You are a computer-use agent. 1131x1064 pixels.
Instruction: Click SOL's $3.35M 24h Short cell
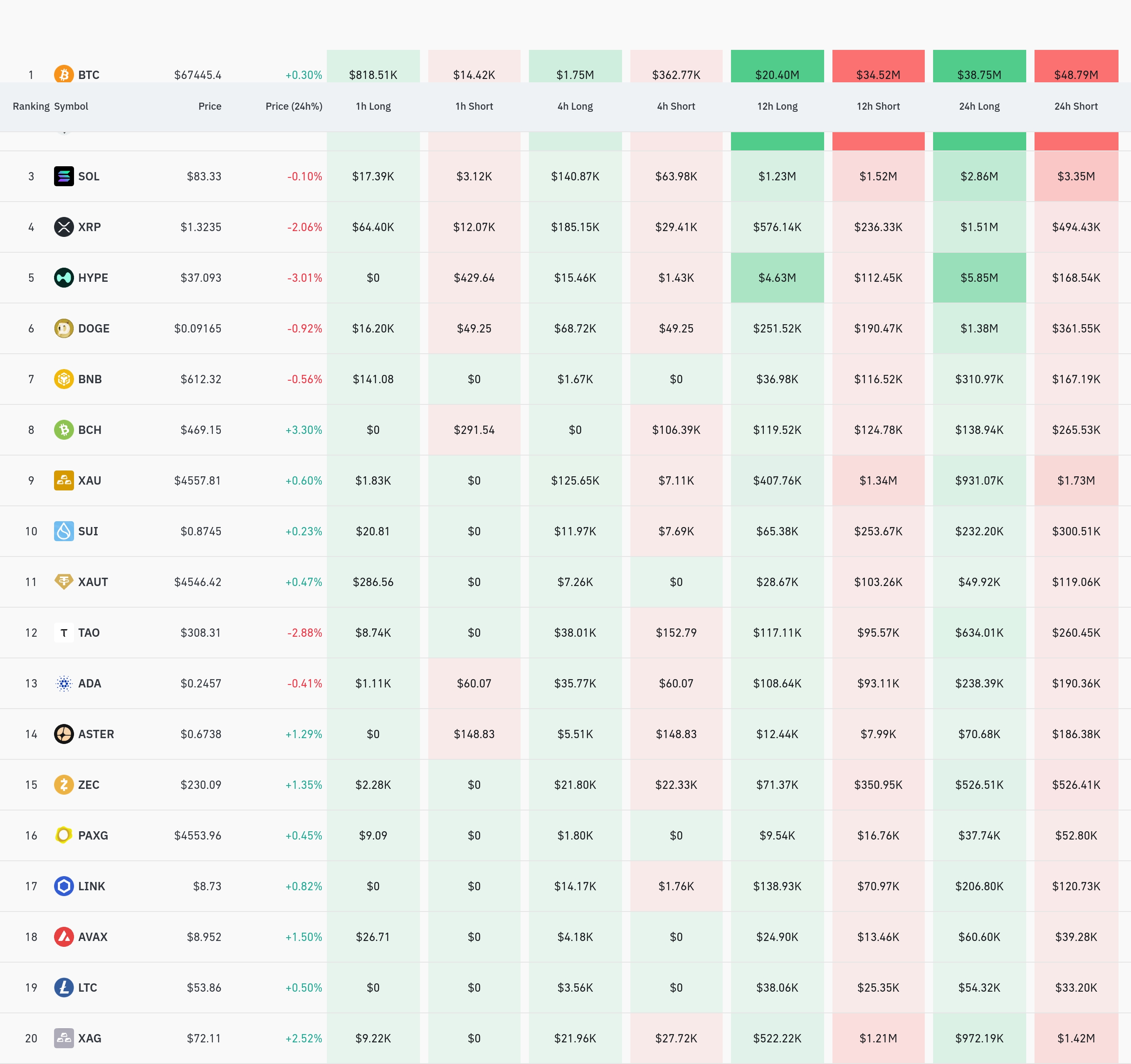click(1076, 176)
